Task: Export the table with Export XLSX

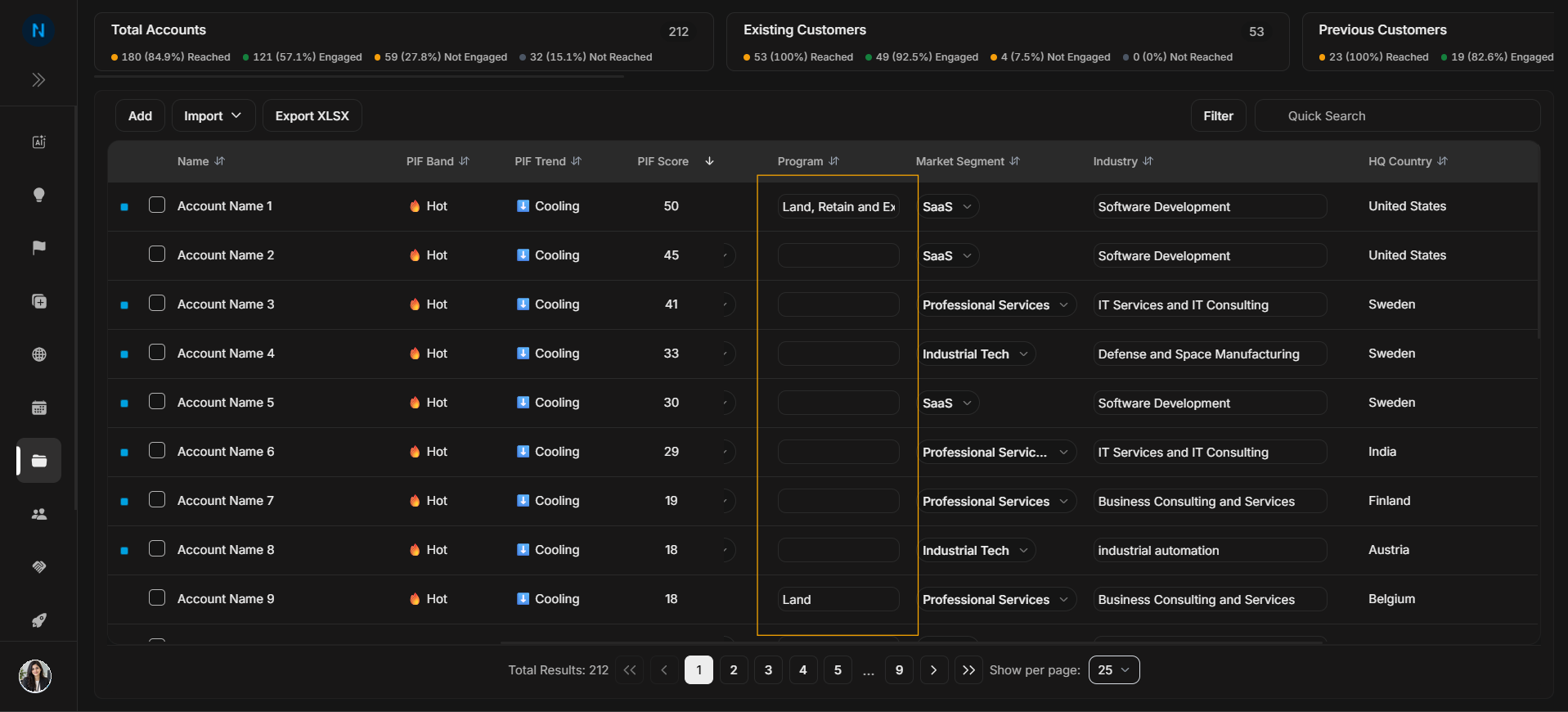Action: [x=312, y=116]
